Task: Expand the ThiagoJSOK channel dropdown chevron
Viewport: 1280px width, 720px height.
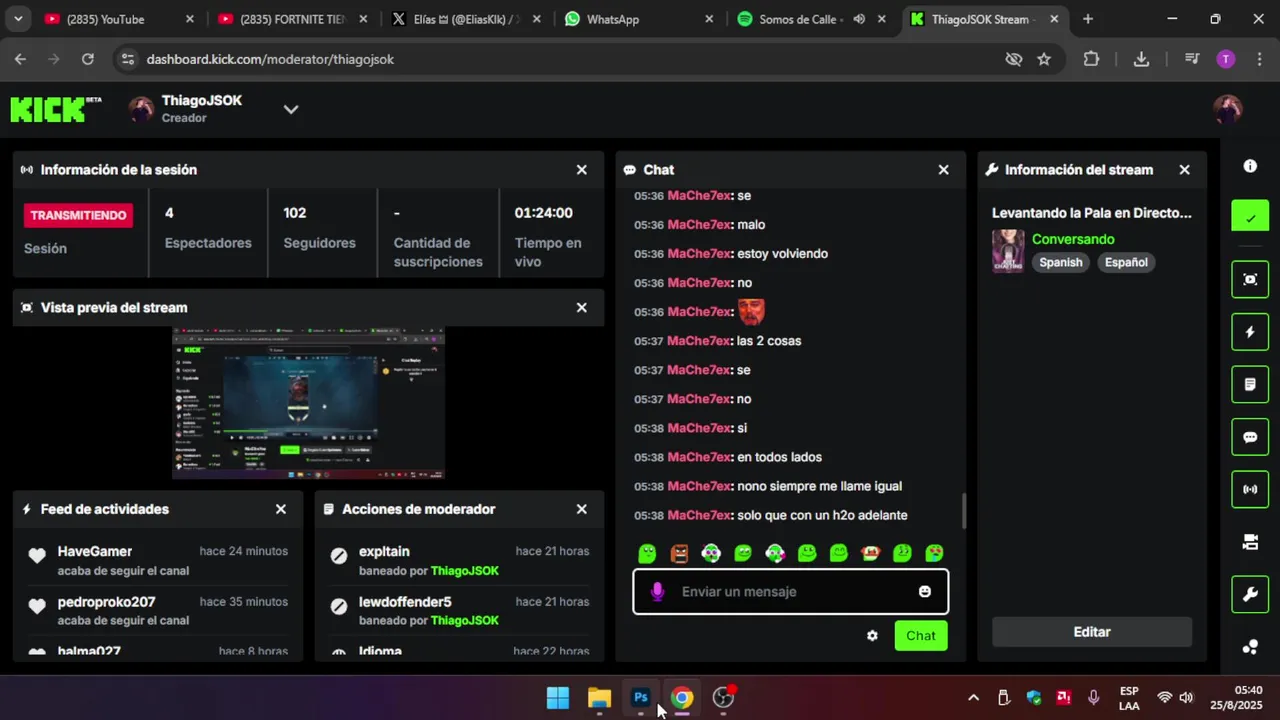Action: 291,109
